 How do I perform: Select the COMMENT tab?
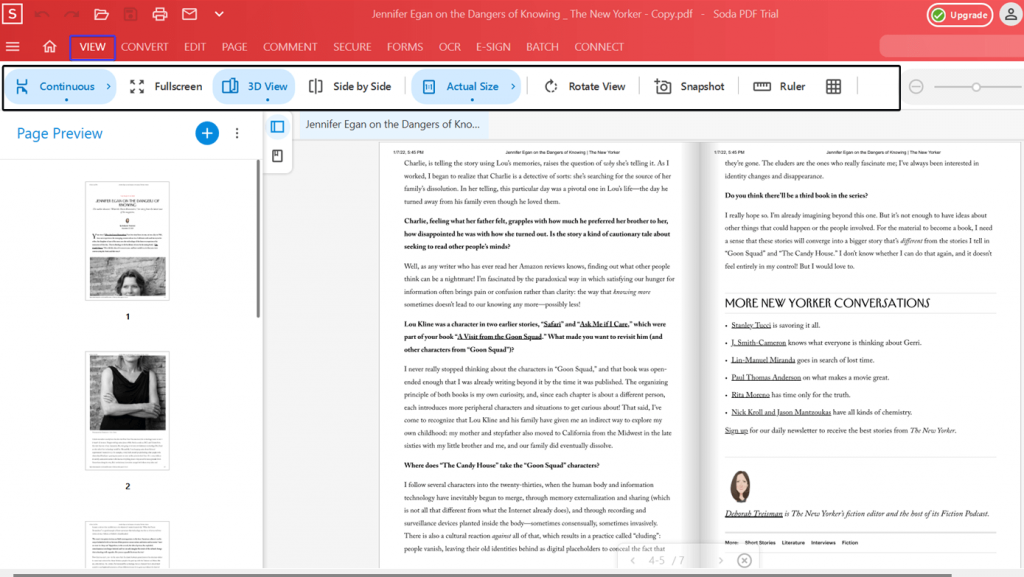pyautogui.click(x=290, y=47)
